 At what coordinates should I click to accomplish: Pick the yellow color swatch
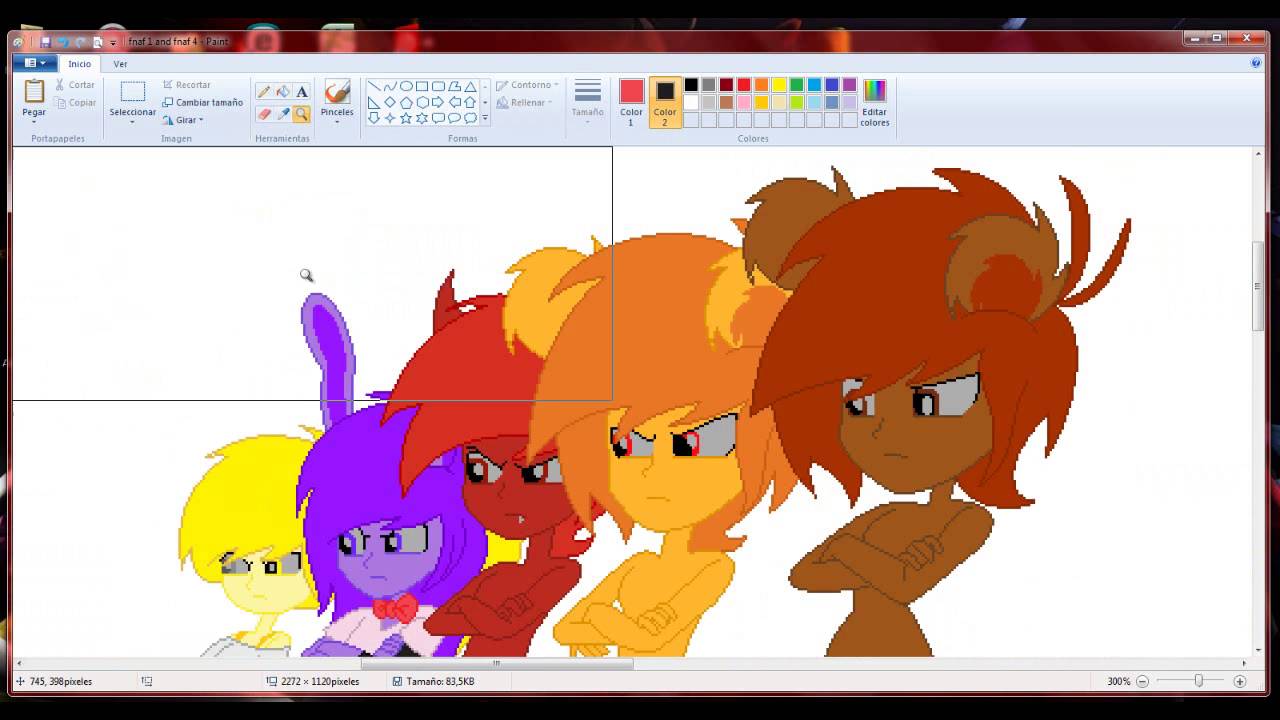pos(779,85)
